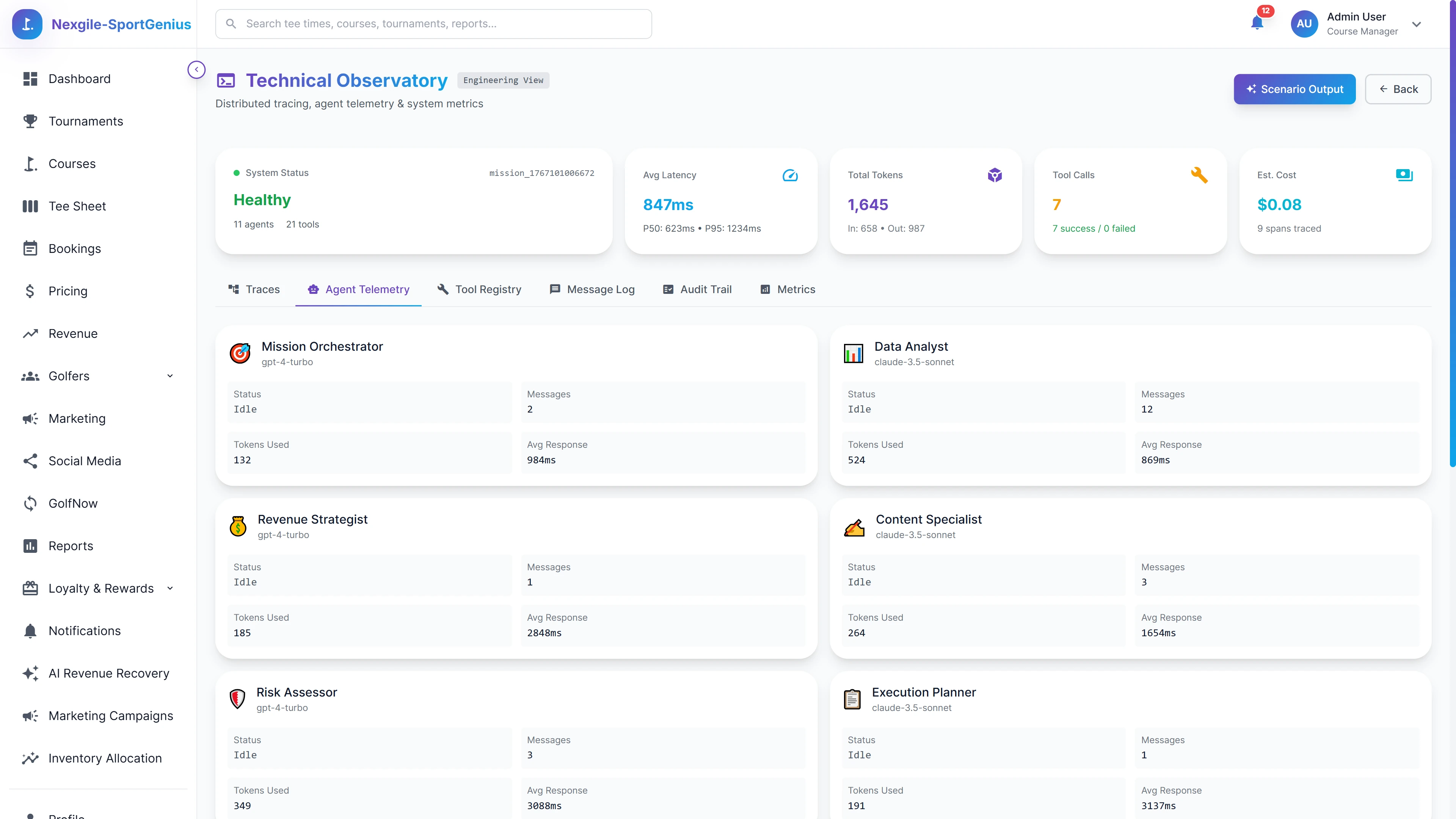1456x819 pixels.
Task: Click the Back button
Action: point(1398,89)
